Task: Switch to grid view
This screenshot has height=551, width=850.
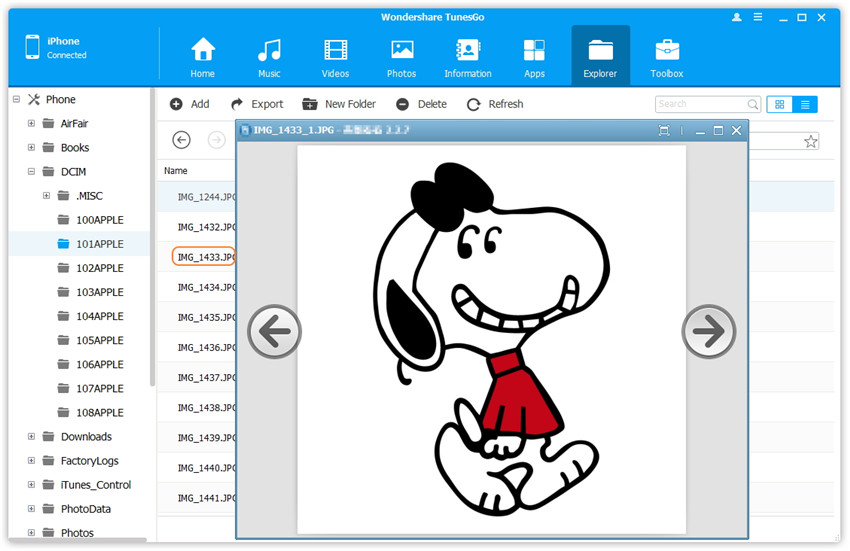Action: tap(780, 104)
